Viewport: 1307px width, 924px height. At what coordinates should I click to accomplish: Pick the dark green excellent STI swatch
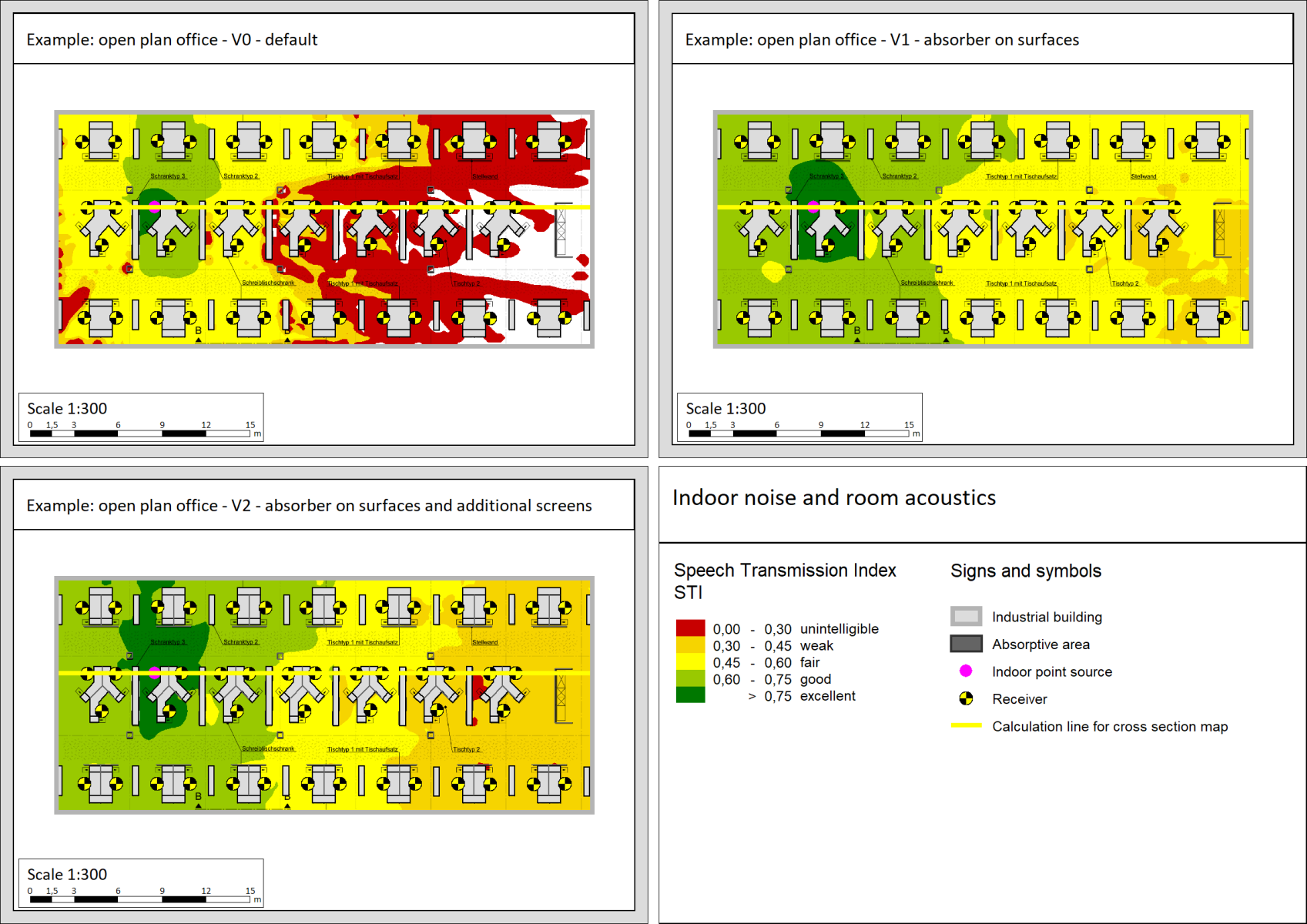(x=690, y=695)
